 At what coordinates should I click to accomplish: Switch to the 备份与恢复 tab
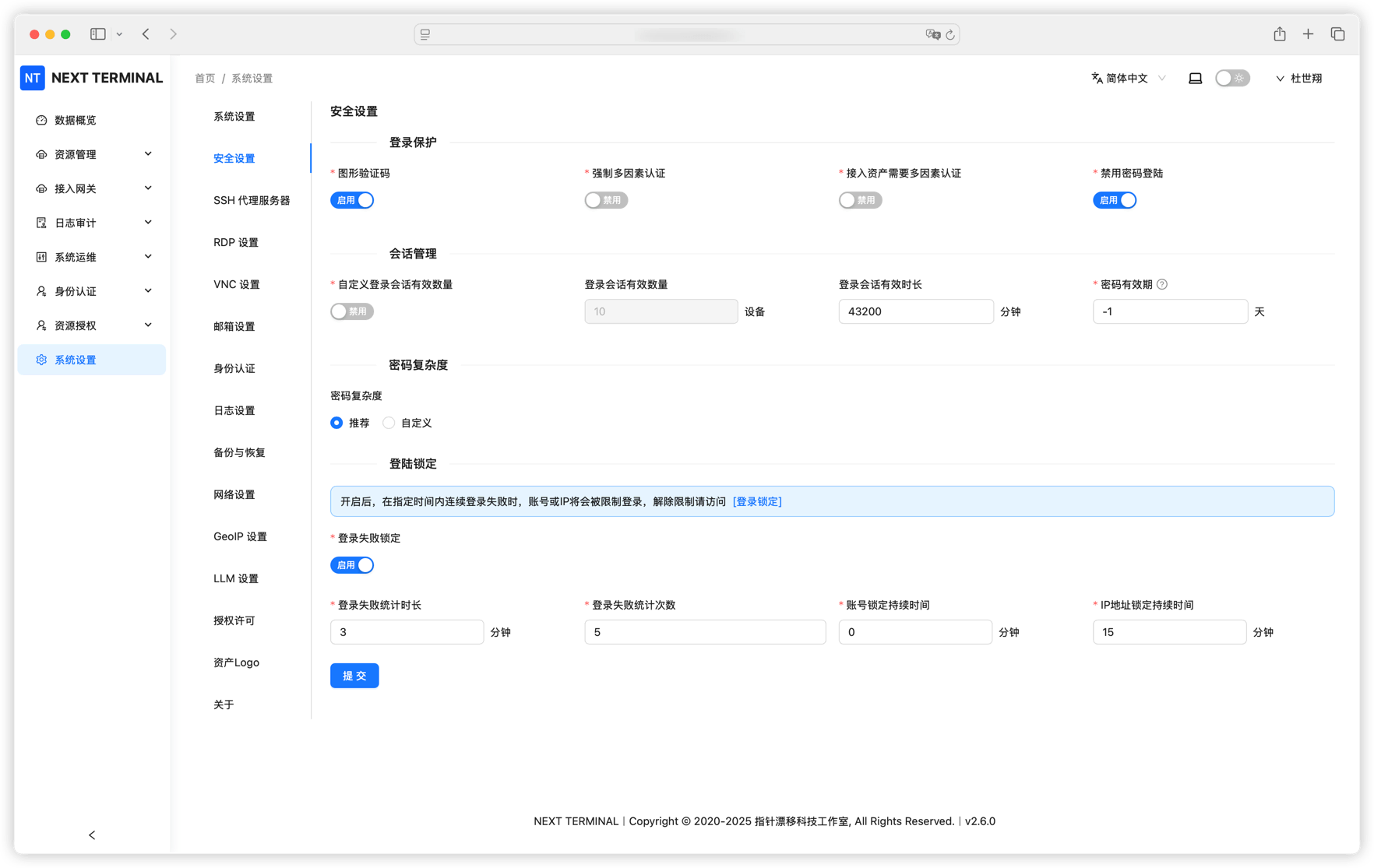pyautogui.click(x=239, y=453)
